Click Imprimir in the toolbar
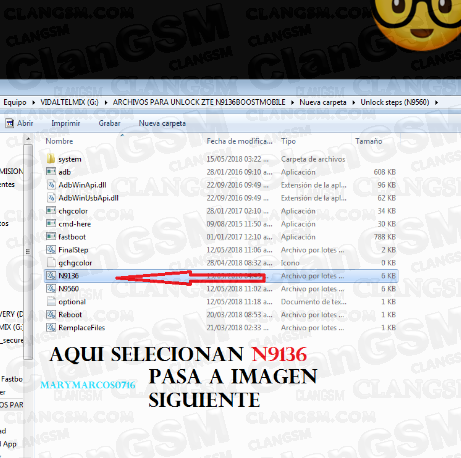 66,123
